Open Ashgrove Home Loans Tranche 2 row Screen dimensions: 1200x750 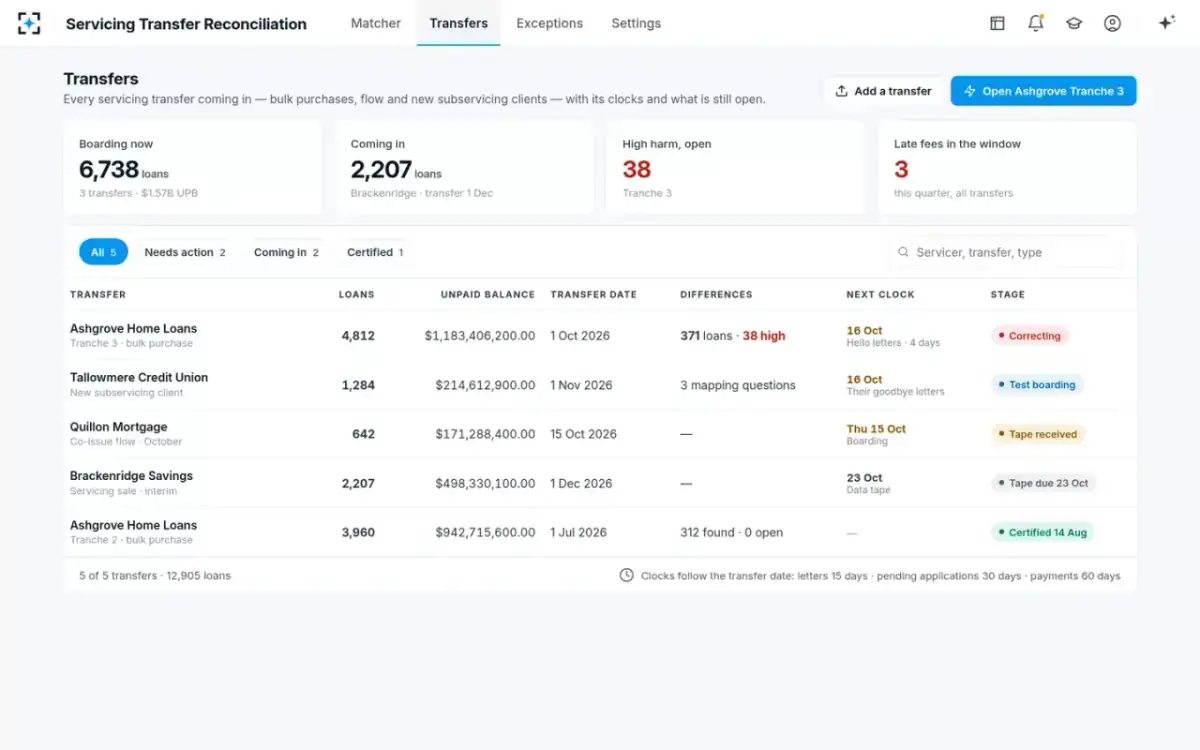tap(600, 532)
